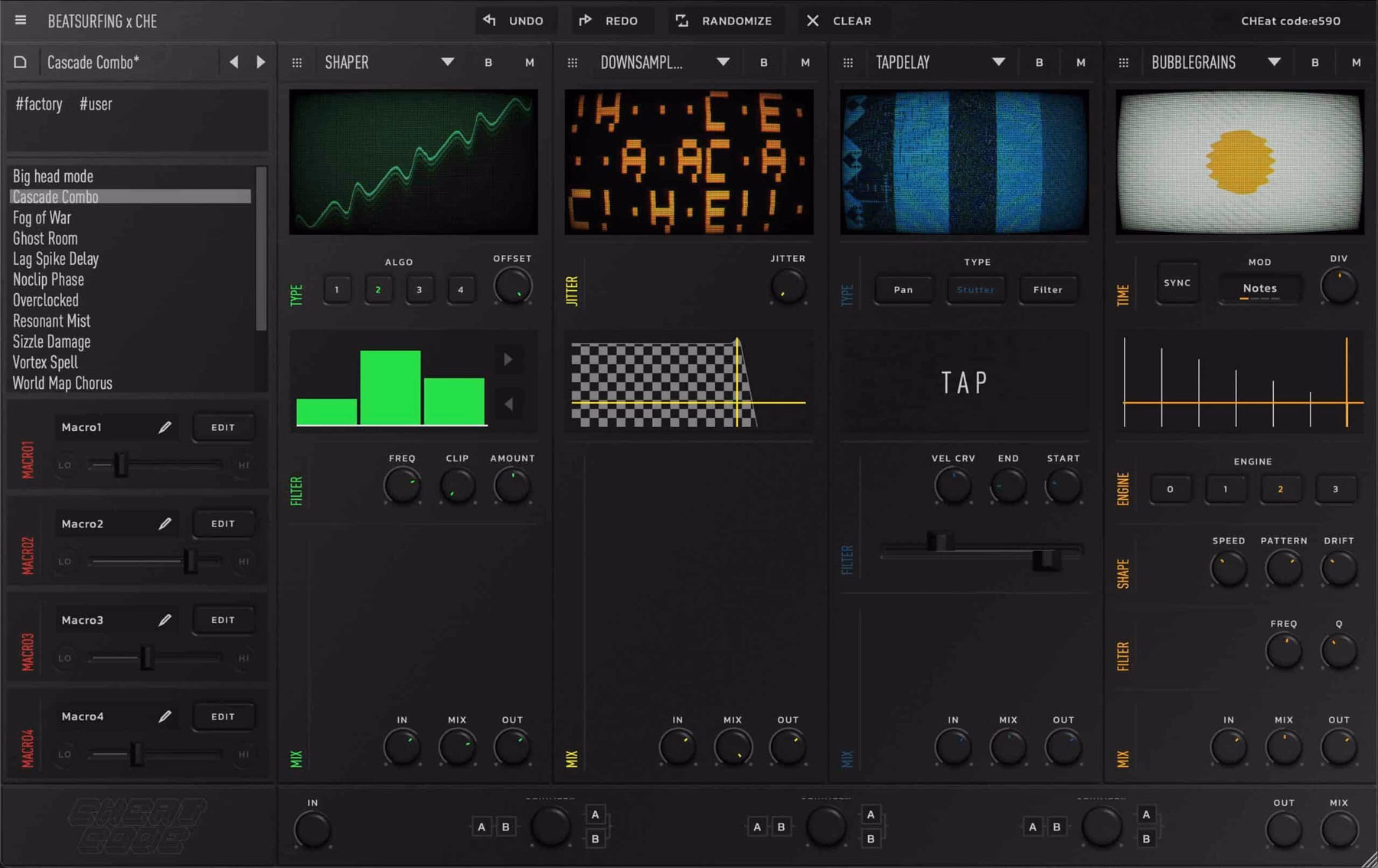Click the master IN knob
Viewport: 1378px width, 868px height.
pos(312,830)
